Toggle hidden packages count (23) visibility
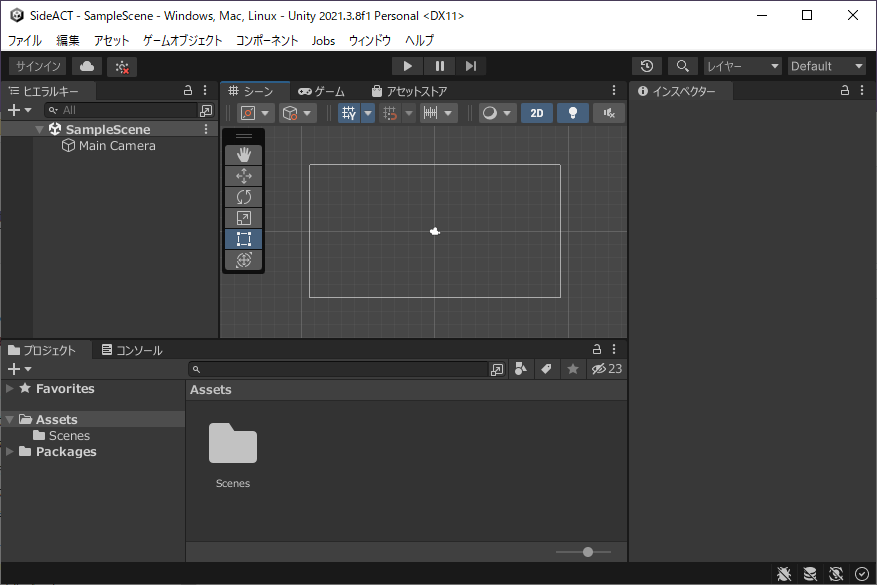 (x=607, y=369)
